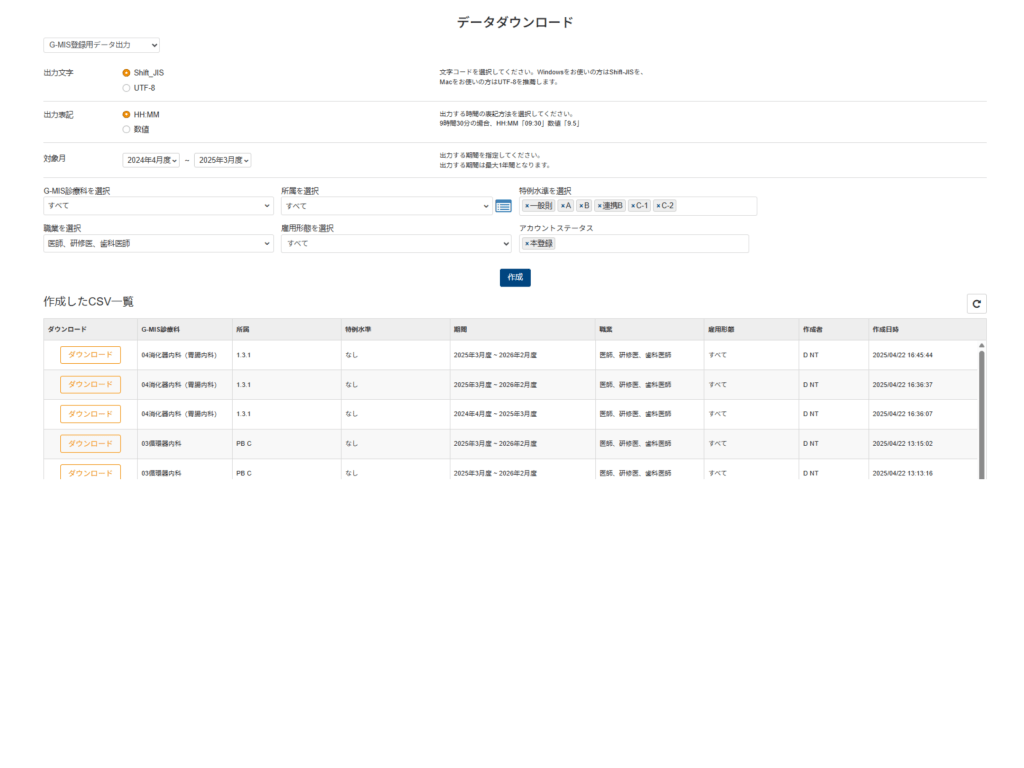Image resolution: width=1024 pixels, height=768 pixels.
Task: Click the CSV list vertical scrollbar
Action: (981, 410)
